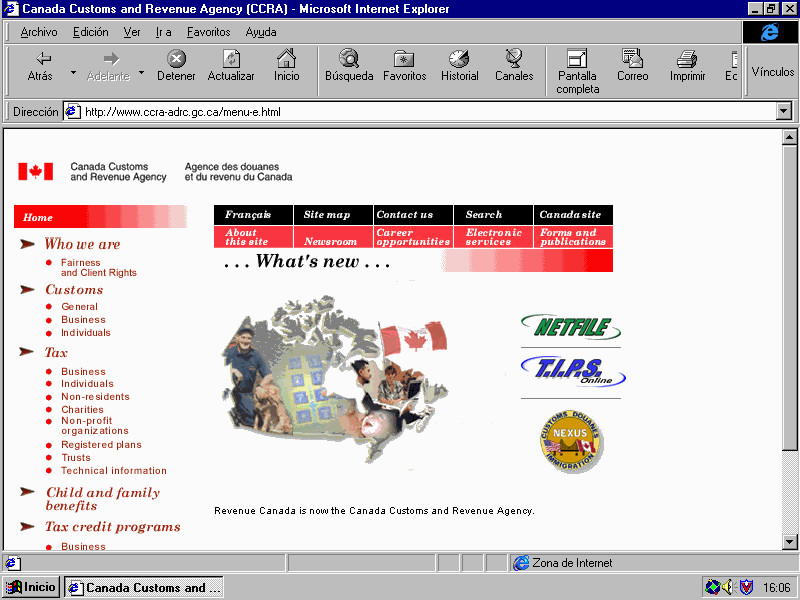Image resolution: width=800 pixels, height=600 pixels.
Task: Click the Canada map collage image
Action: click(x=335, y=379)
